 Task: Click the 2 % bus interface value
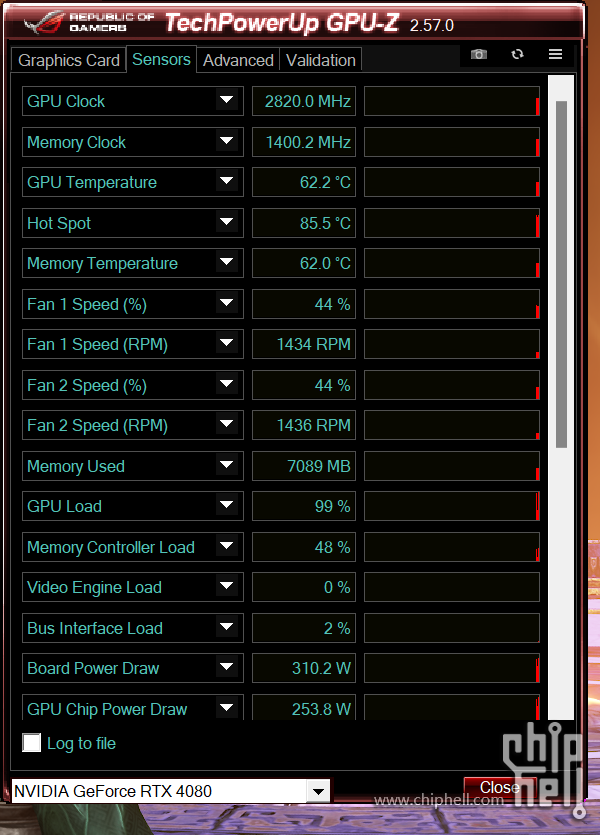[x=304, y=627]
